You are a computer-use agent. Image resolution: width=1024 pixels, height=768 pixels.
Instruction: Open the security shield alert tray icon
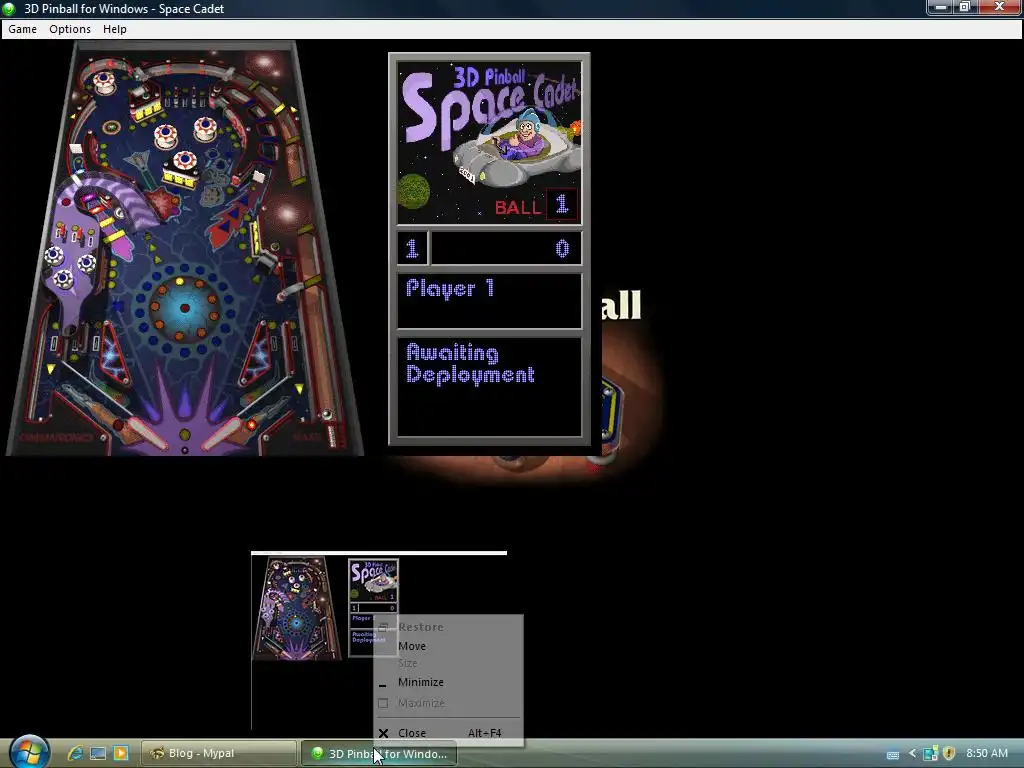(x=949, y=754)
